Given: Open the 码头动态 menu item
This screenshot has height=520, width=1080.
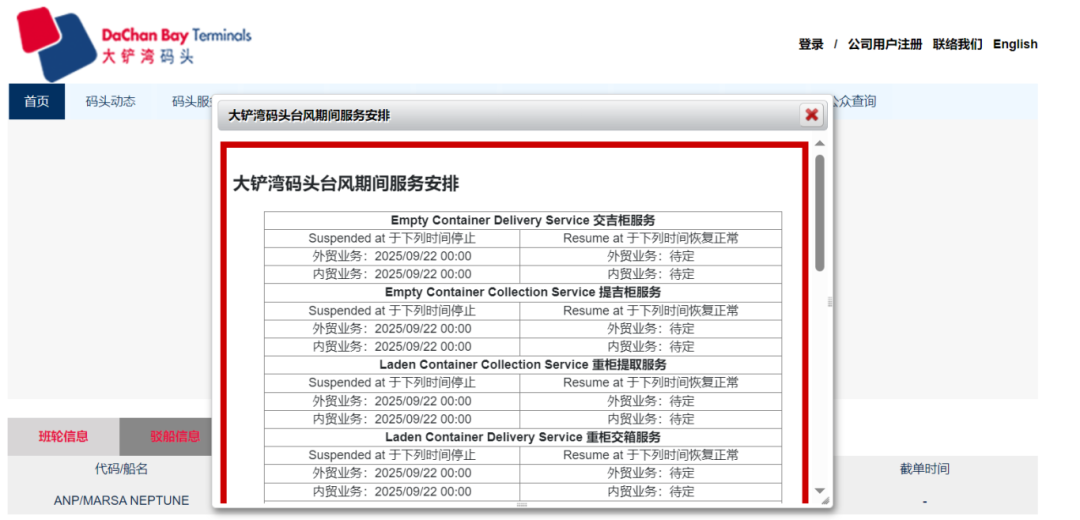Looking at the screenshot, I should [110, 101].
